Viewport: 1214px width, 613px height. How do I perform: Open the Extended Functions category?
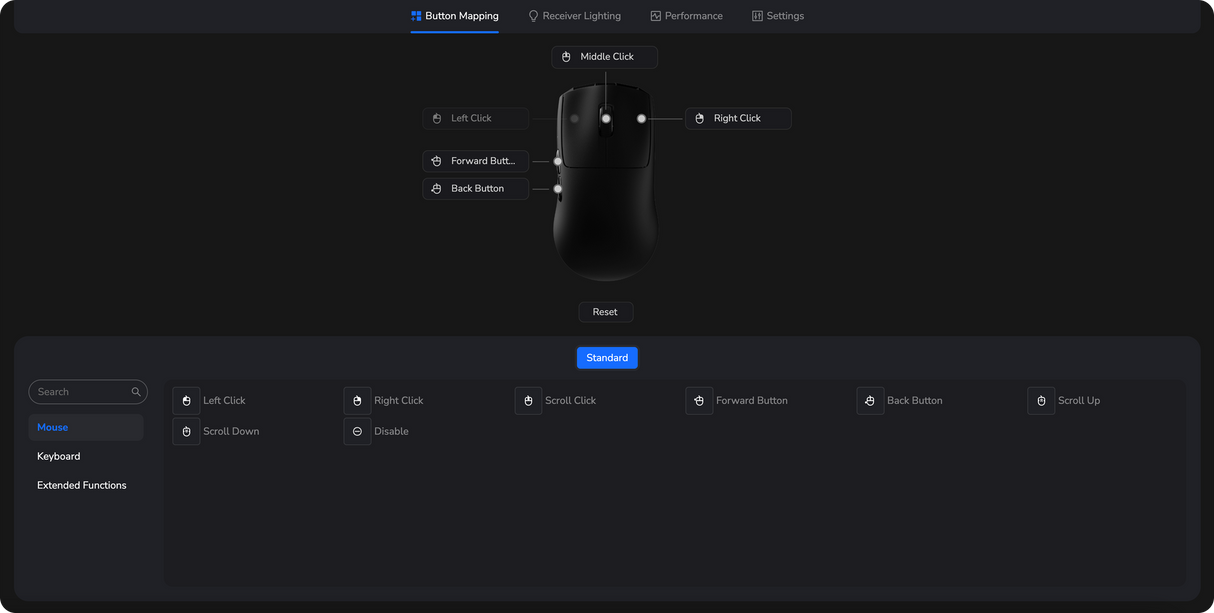click(82, 486)
